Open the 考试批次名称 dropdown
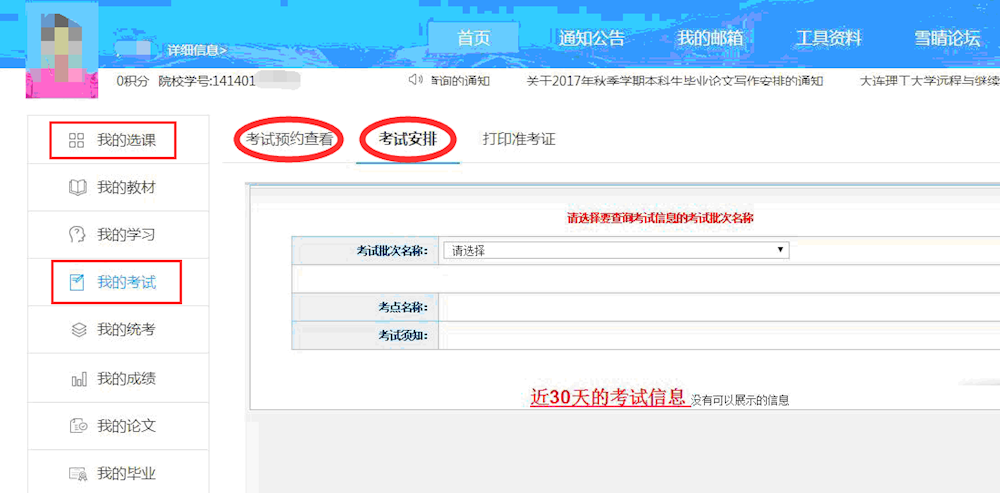The height and width of the screenshot is (493, 1000). pyautogui.click(x=615, y=251)
